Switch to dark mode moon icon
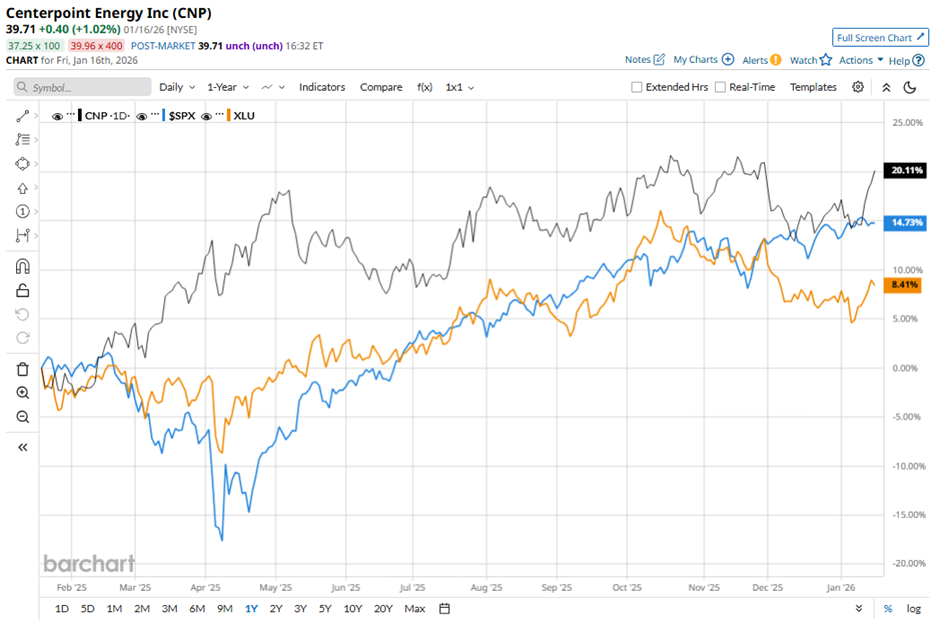The image size is (940, 623). click(x=909, y=88)
